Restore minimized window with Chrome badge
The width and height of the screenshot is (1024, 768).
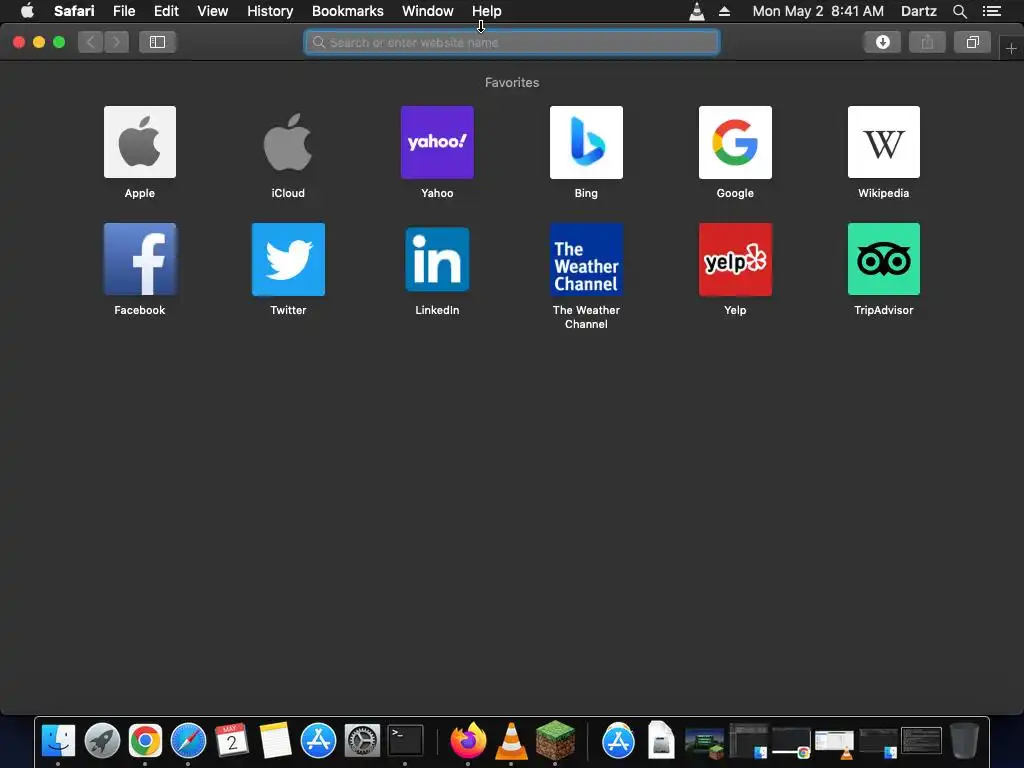(792, 741)
